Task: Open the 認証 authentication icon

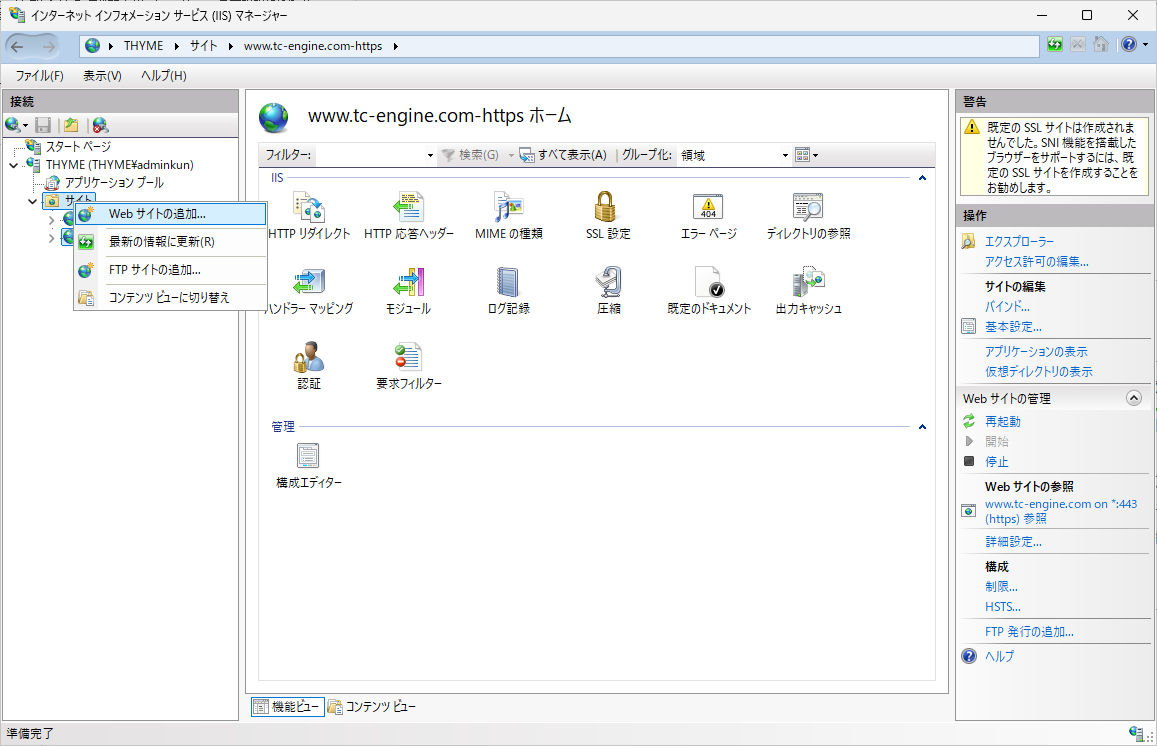Action: [x=309, y=357]
